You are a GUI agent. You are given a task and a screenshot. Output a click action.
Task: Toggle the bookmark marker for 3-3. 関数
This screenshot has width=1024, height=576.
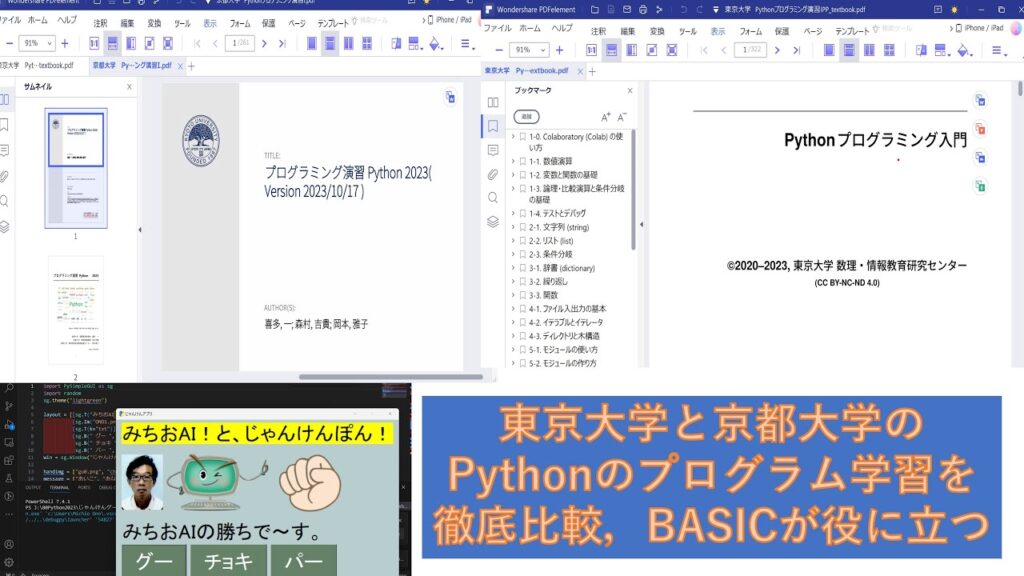(522, 295)
